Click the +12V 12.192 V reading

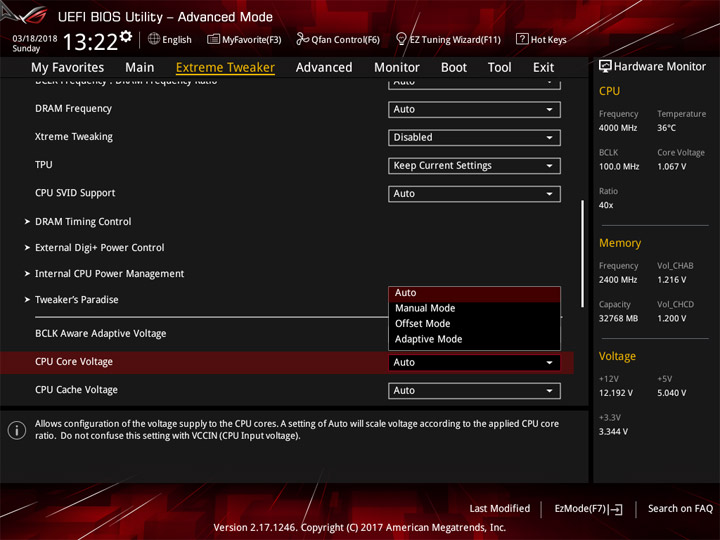pyautogui.click(x=615, y=393)
